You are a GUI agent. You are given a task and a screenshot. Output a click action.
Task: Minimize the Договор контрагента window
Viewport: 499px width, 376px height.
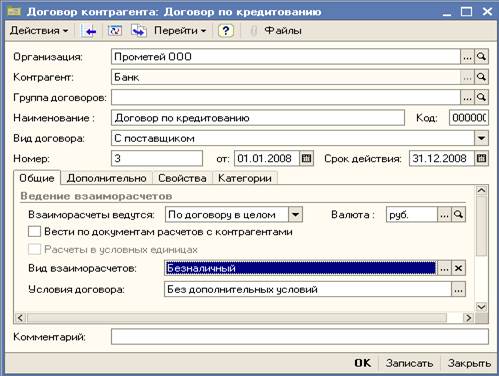pyautogui.click(x=447, y=12)
